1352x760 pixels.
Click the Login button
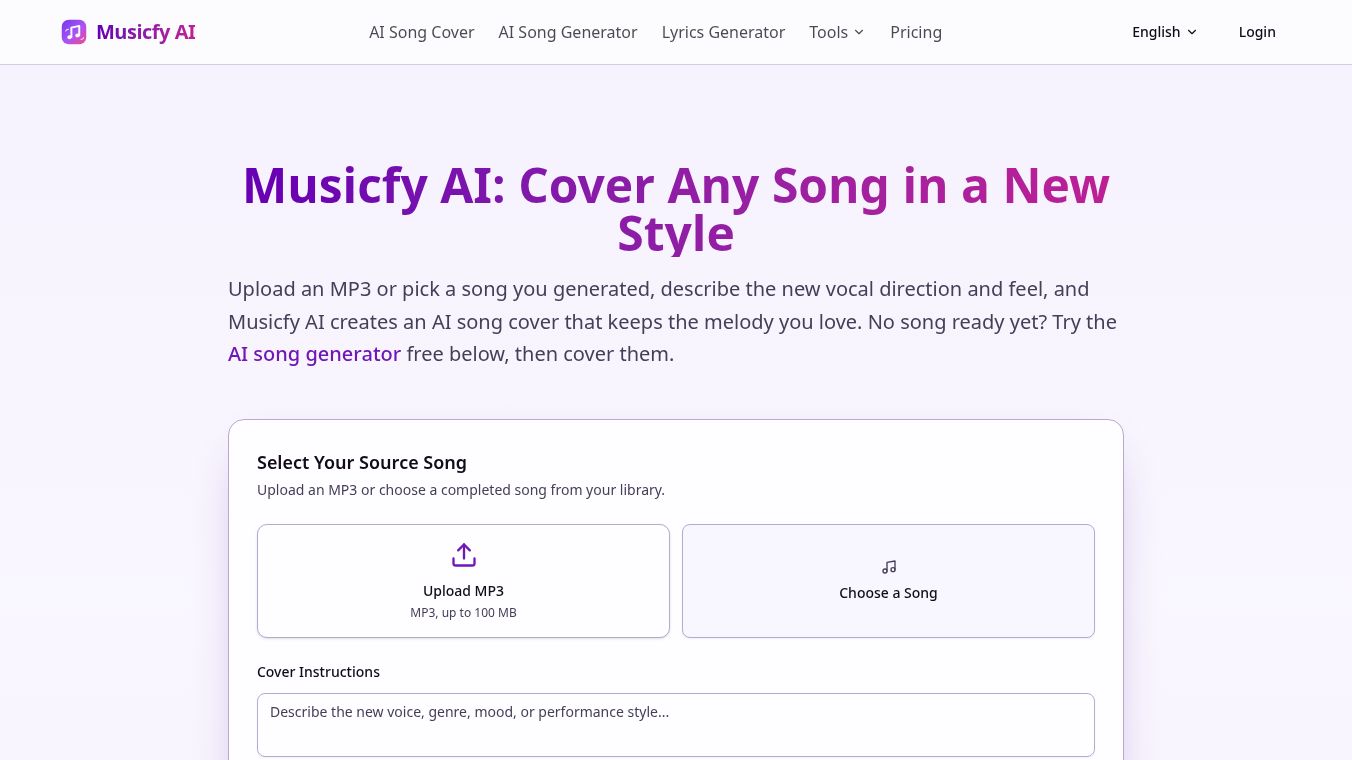pos(1257,32)
